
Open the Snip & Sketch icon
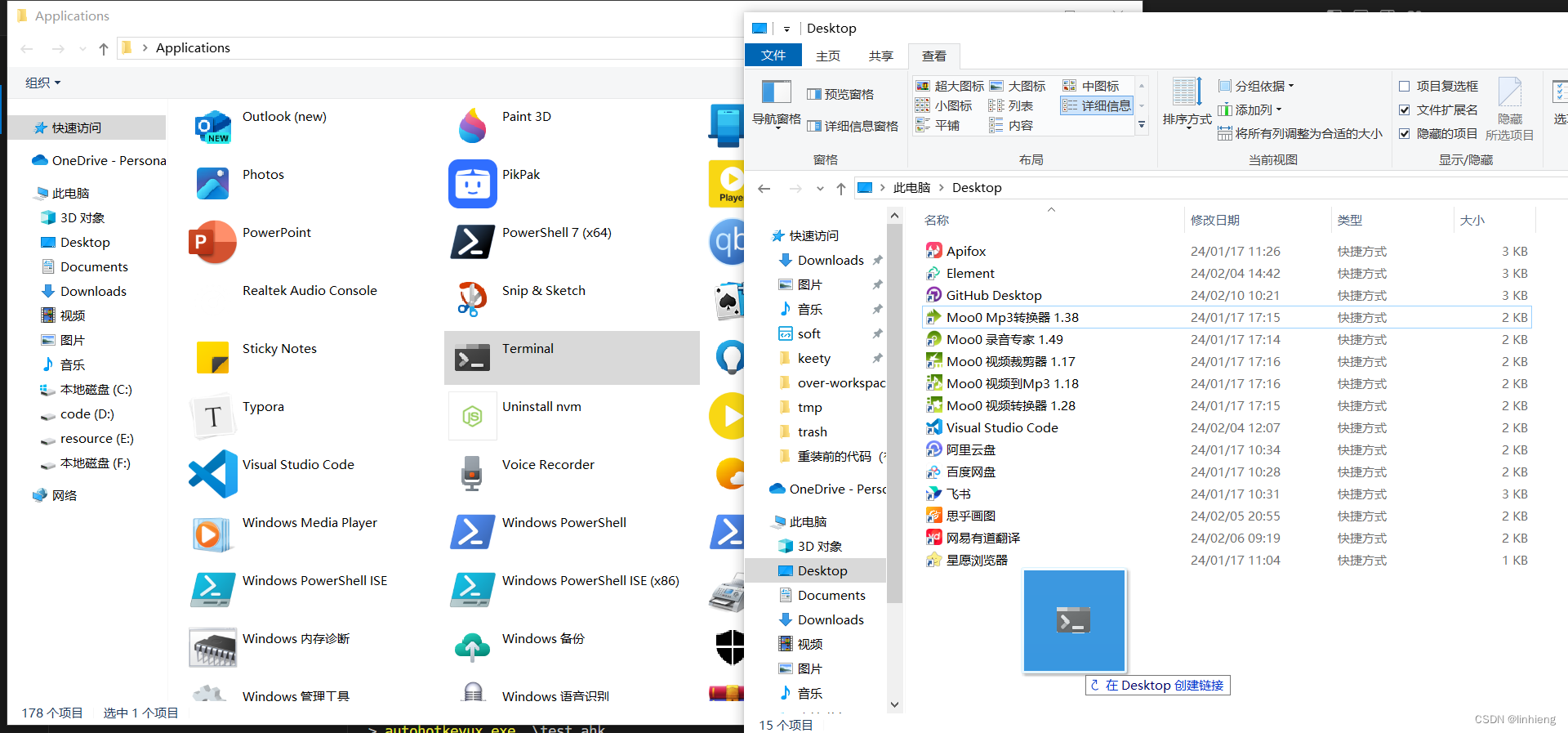[473, 300]
